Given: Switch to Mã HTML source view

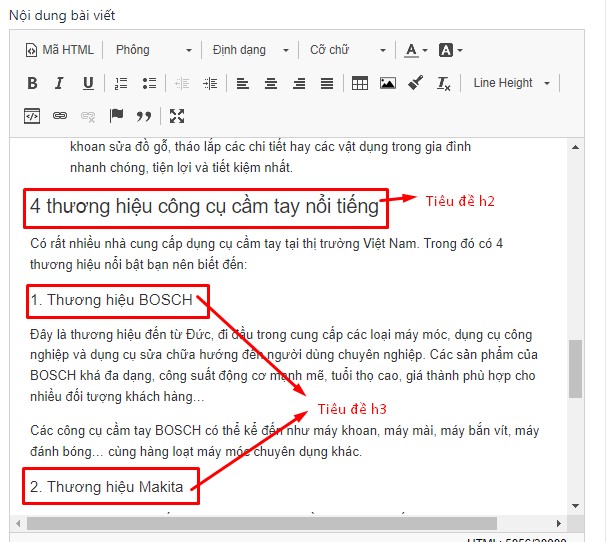Looking at the screenshot, I should click(60, 50).
